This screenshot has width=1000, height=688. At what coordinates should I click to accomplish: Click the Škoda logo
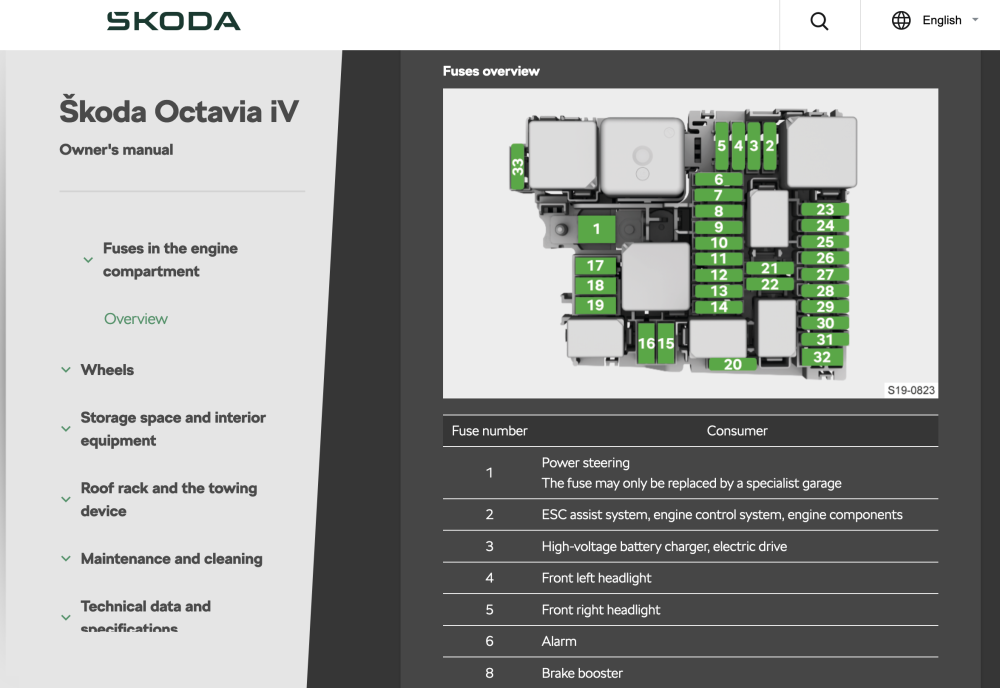173,21
